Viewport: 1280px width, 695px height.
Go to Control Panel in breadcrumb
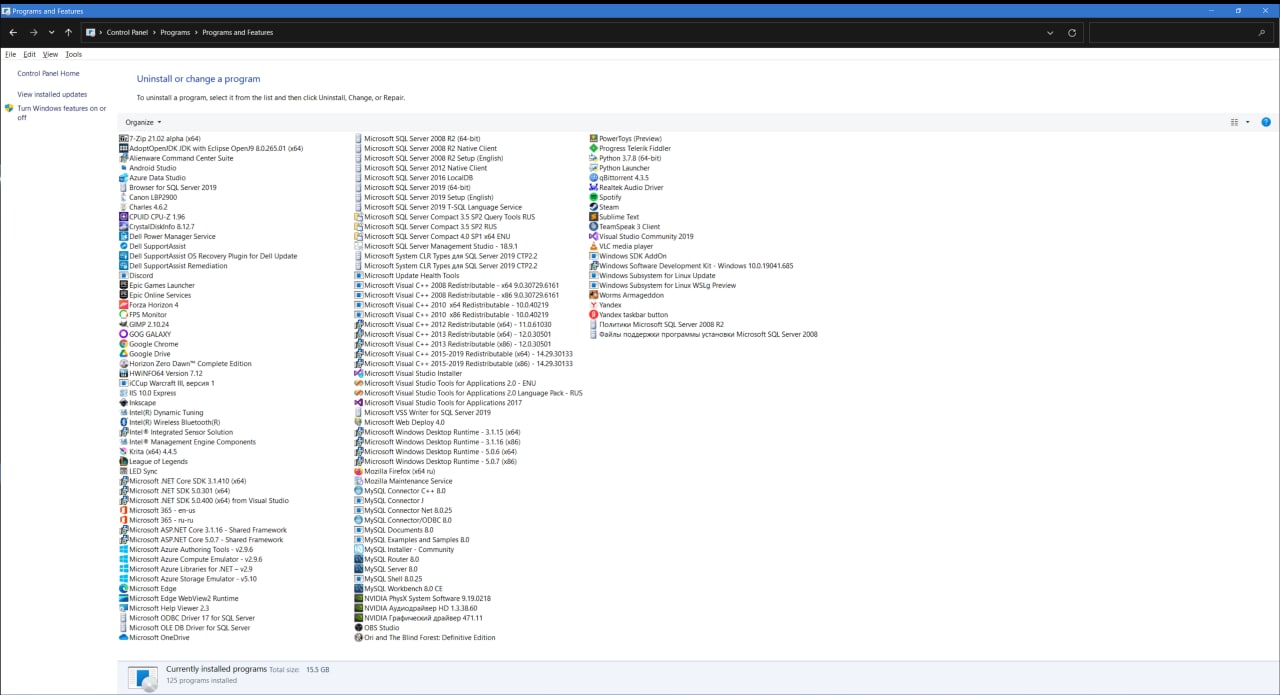tap(128, 33)
